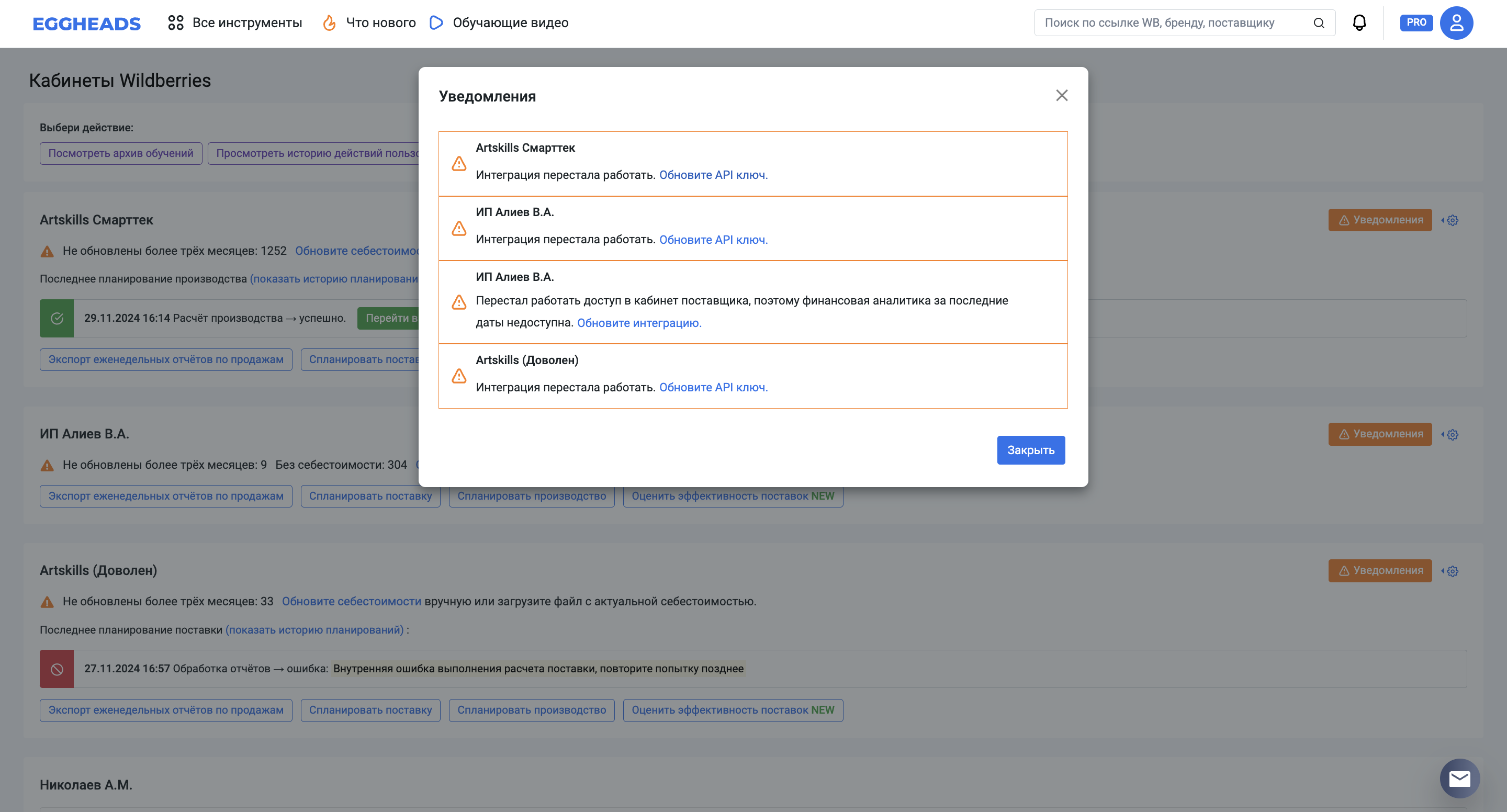1507x812 pixels.
Task: Click the Закрыть button
Action: pyautogui.click(x=1031, y=450)
